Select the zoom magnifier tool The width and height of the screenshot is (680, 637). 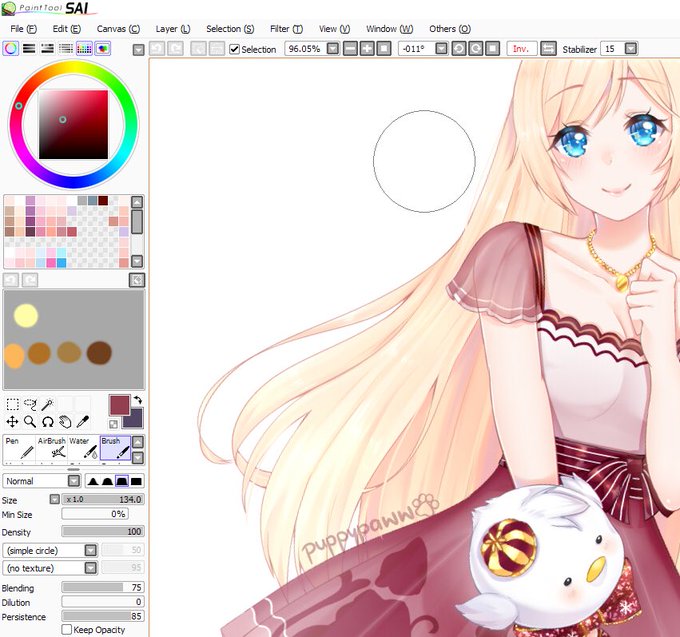point(30,421)
